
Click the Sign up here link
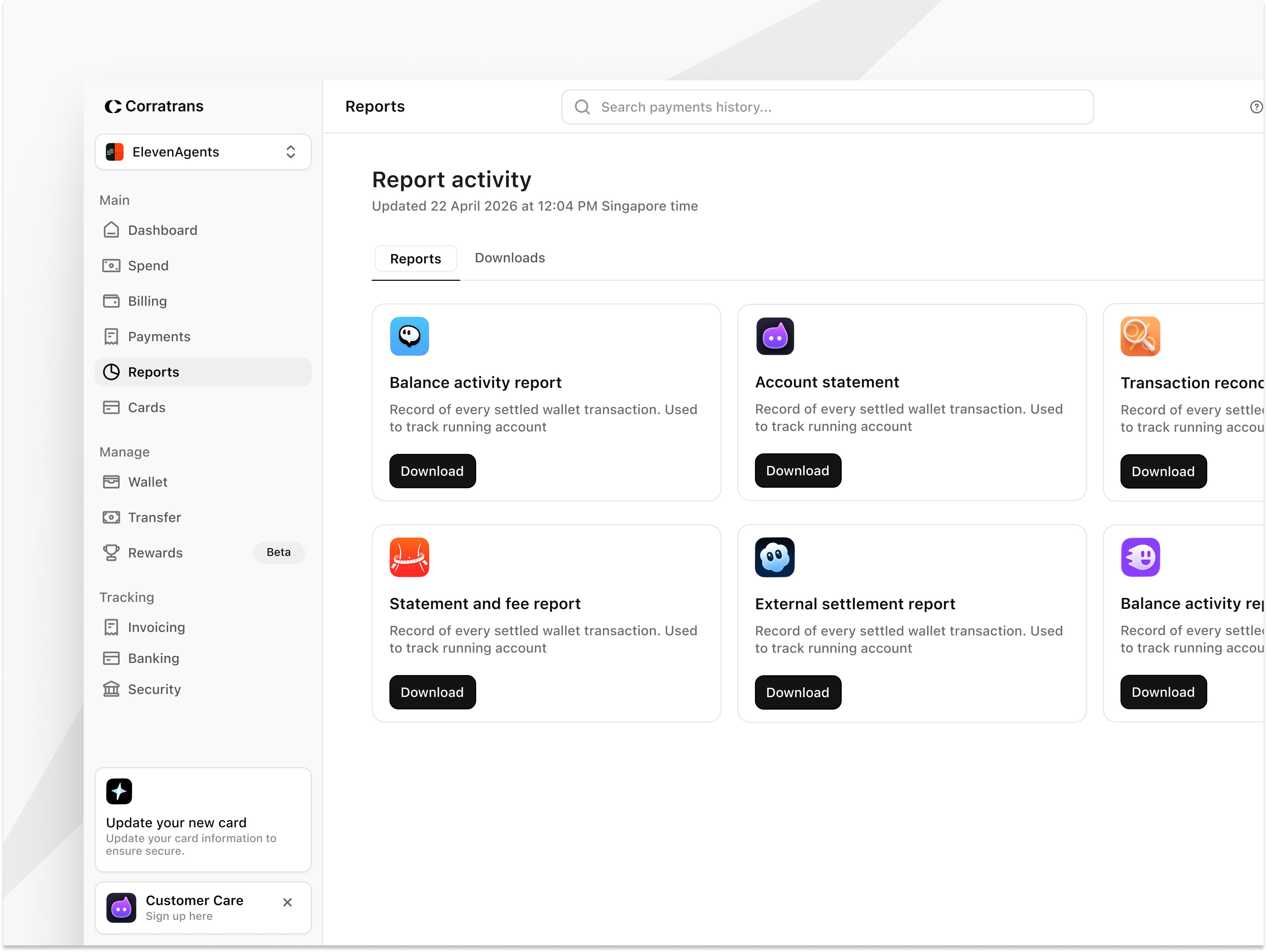pos(179,916)
